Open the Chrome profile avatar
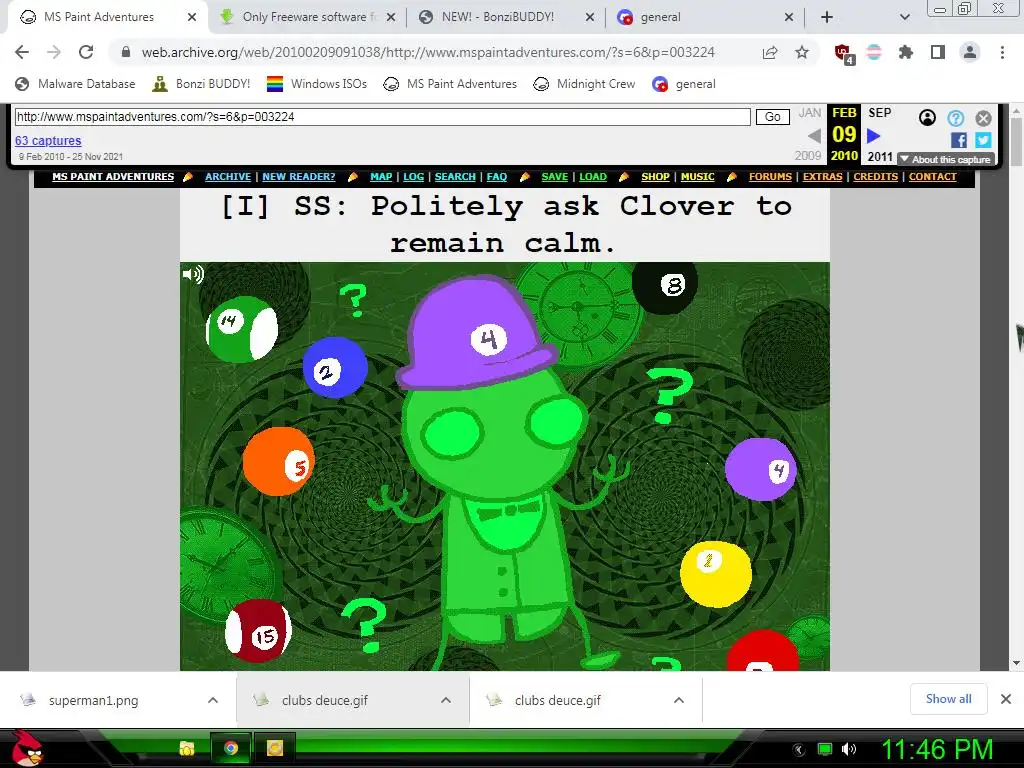1024x768 pixels. coord(970,52)
